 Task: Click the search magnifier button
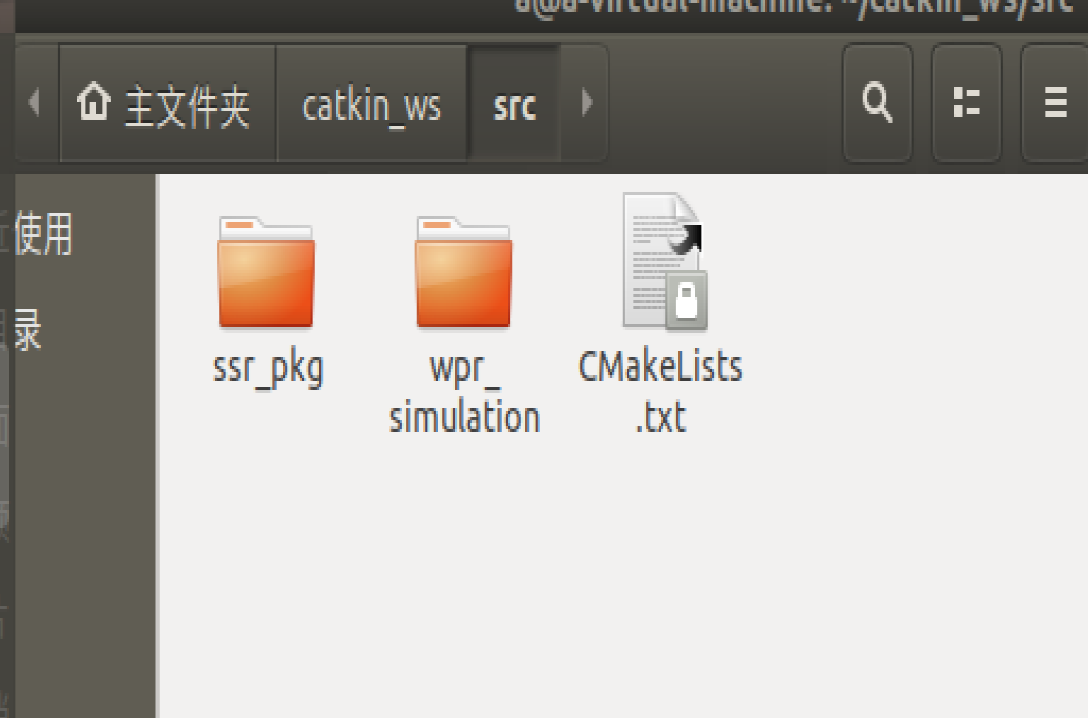(877, 103)
